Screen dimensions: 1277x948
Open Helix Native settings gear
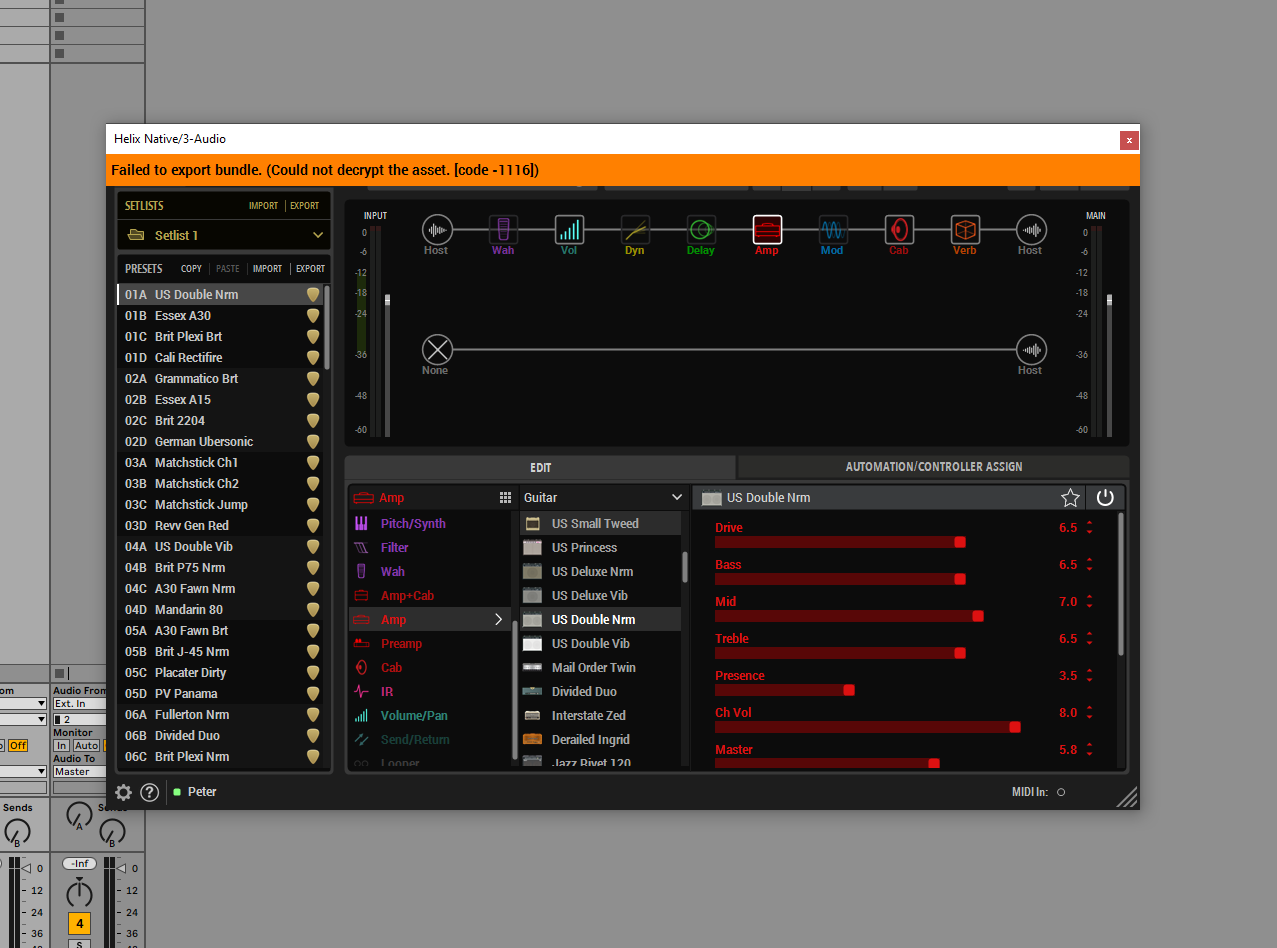pos(124,792)
